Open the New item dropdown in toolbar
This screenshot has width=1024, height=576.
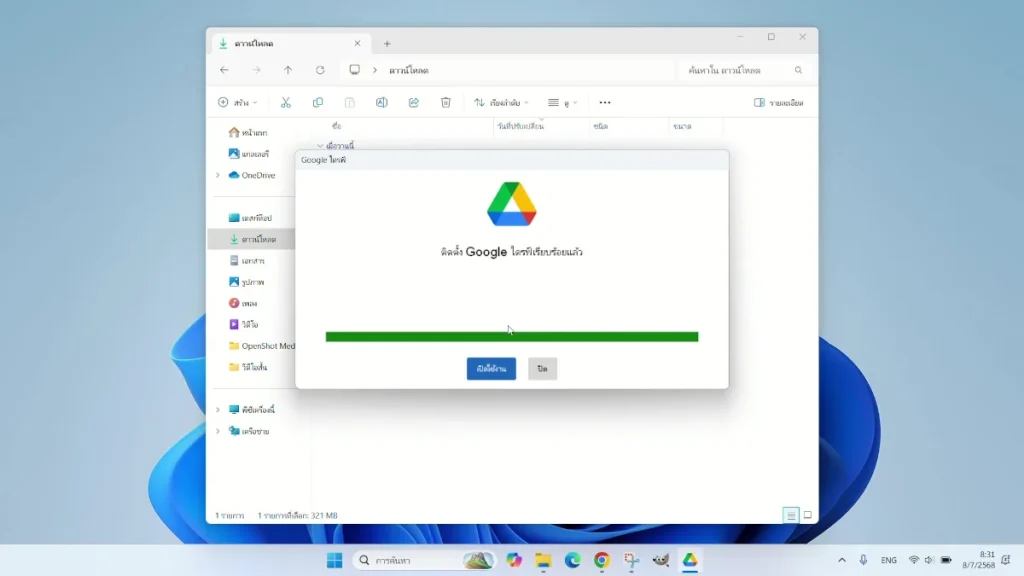tap(237, 102)
